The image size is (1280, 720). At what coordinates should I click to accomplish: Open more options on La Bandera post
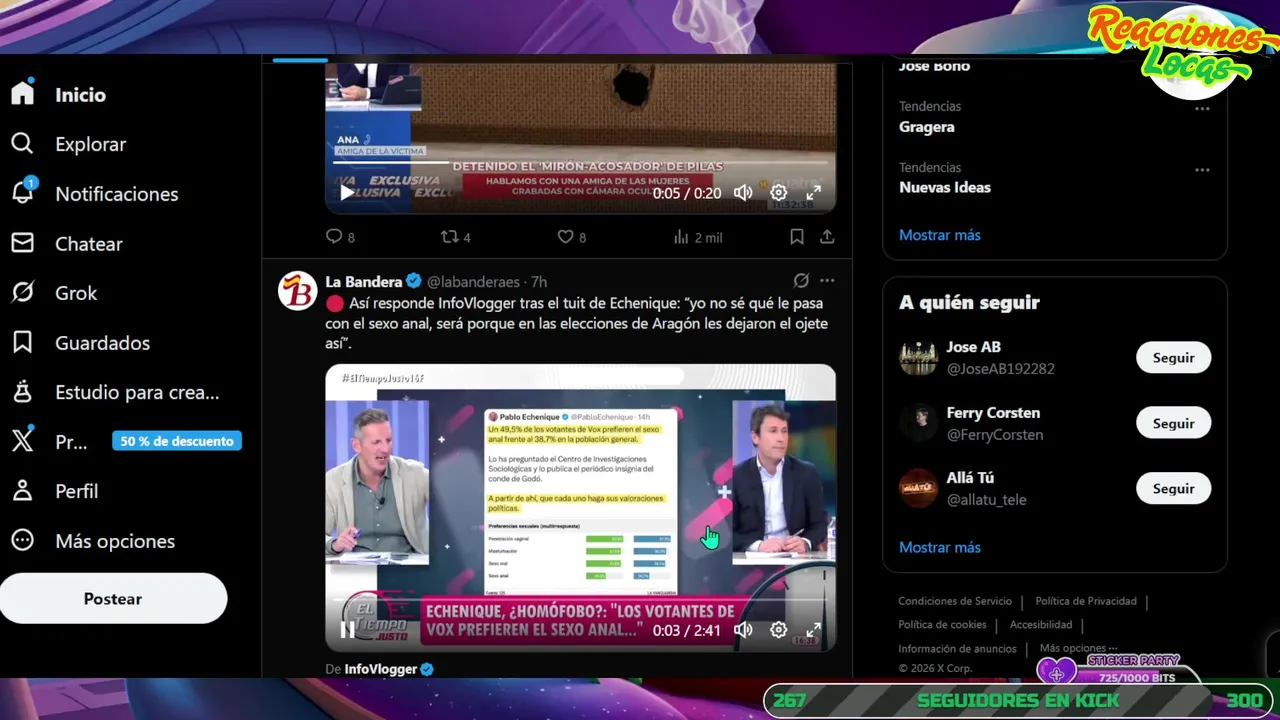click(827, 281)
